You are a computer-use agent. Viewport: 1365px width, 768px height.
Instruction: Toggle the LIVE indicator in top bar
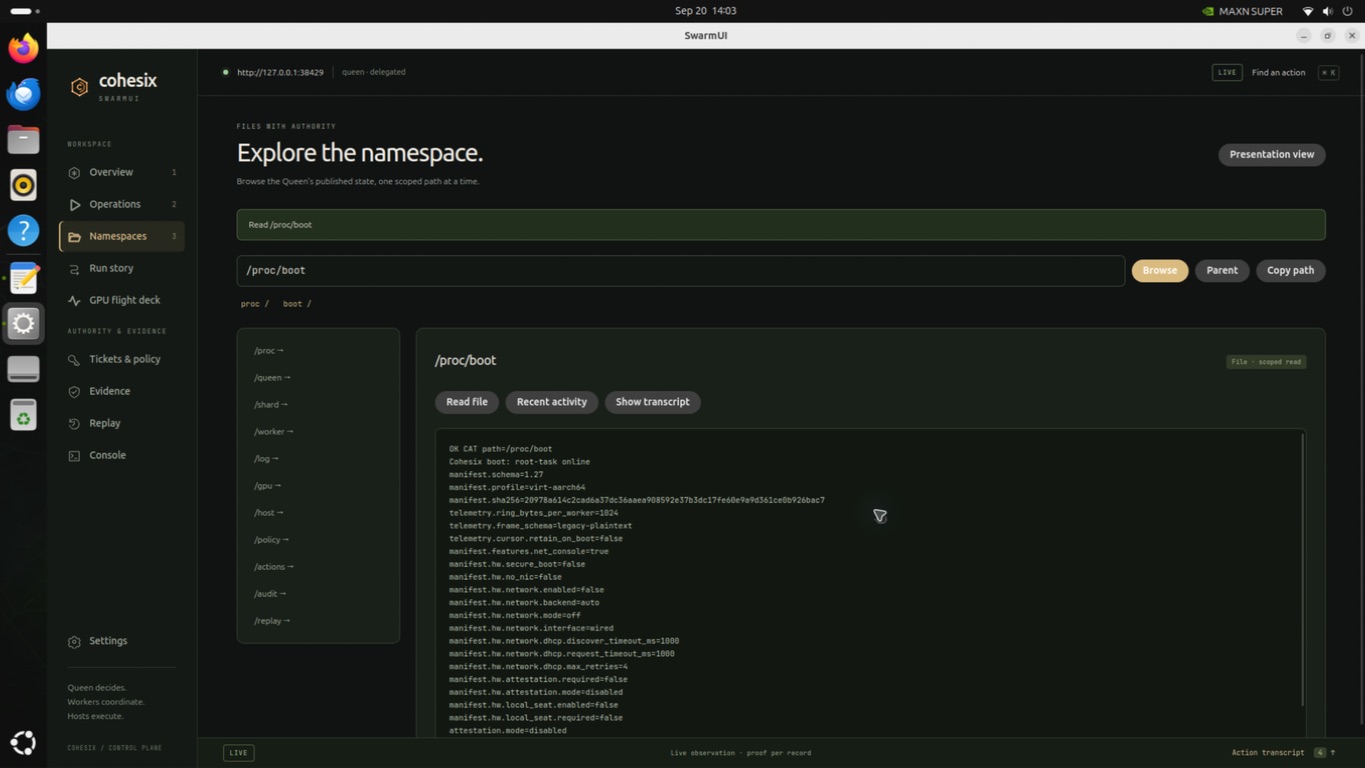[1227, 73]
